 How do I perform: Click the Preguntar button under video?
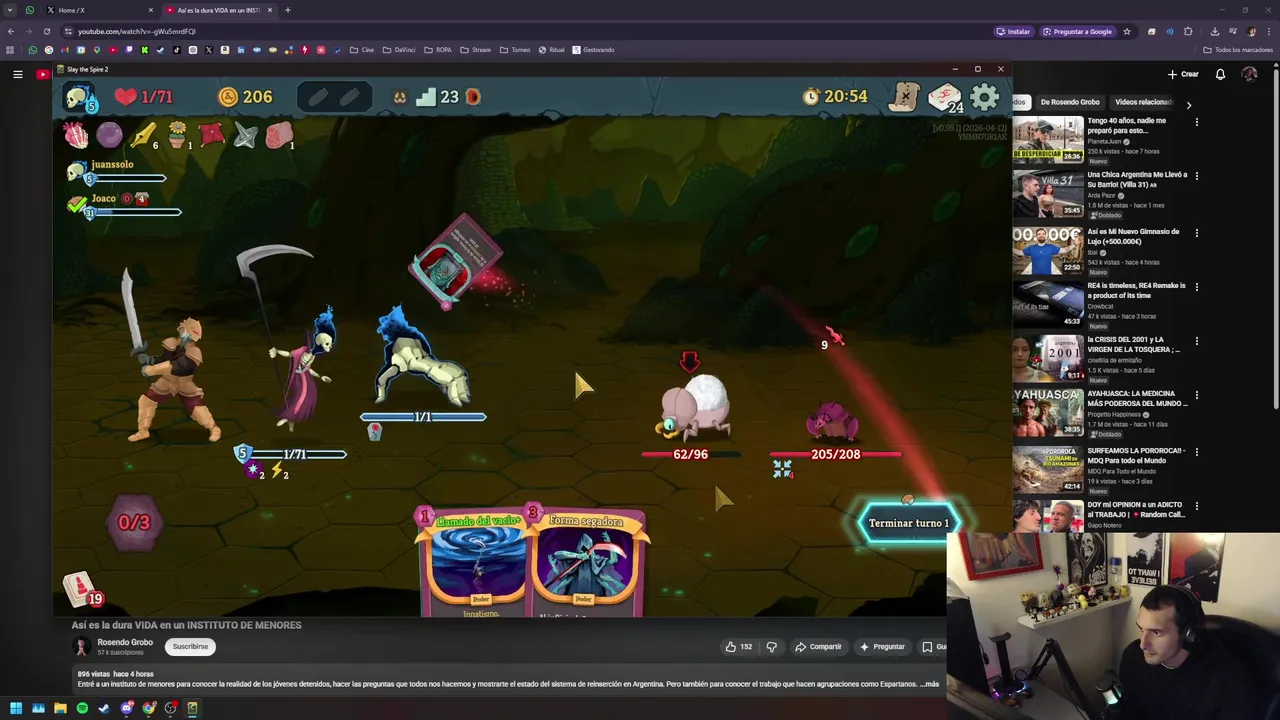(882, 646)
